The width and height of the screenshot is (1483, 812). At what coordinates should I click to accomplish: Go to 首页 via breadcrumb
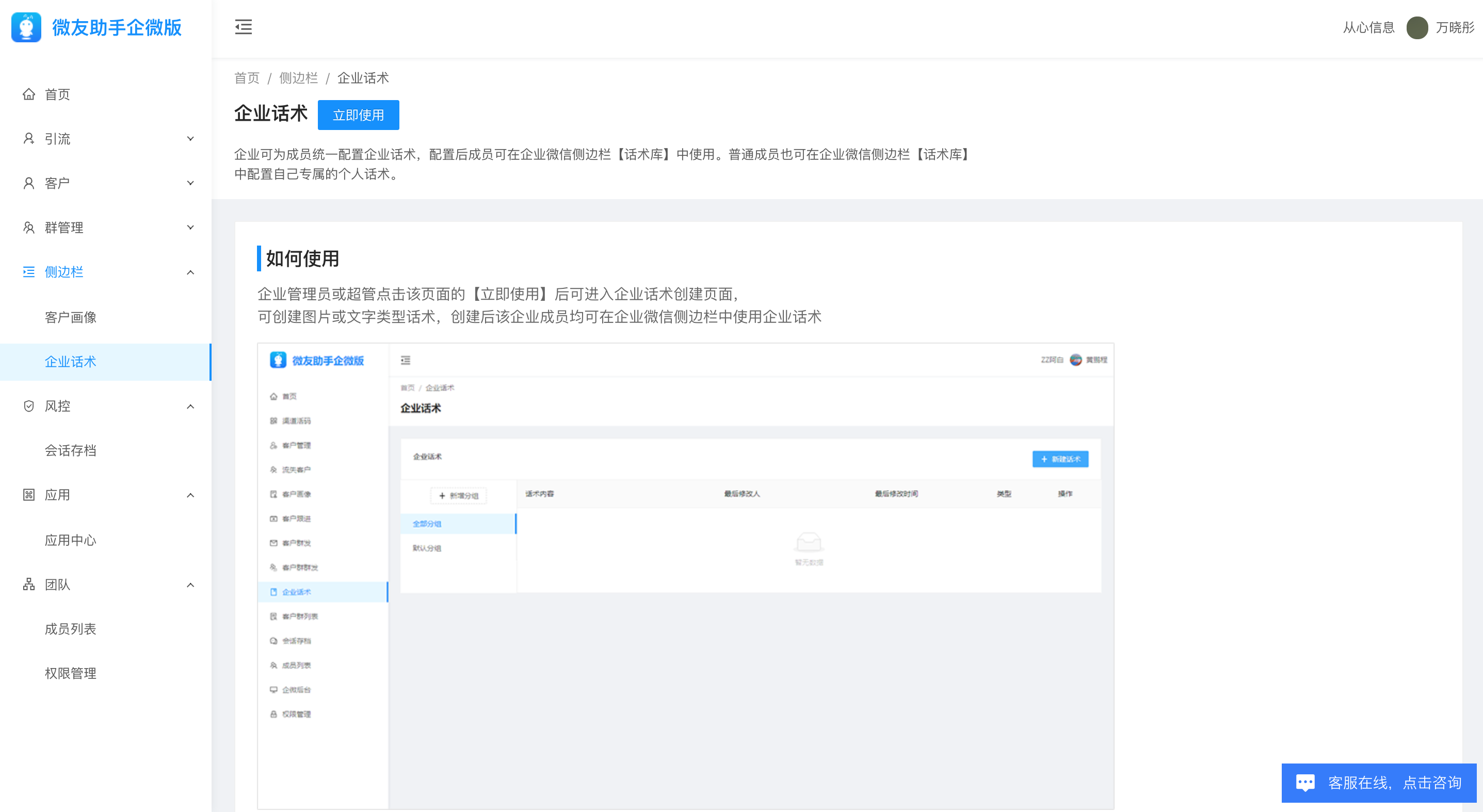[x=247, y=78]
